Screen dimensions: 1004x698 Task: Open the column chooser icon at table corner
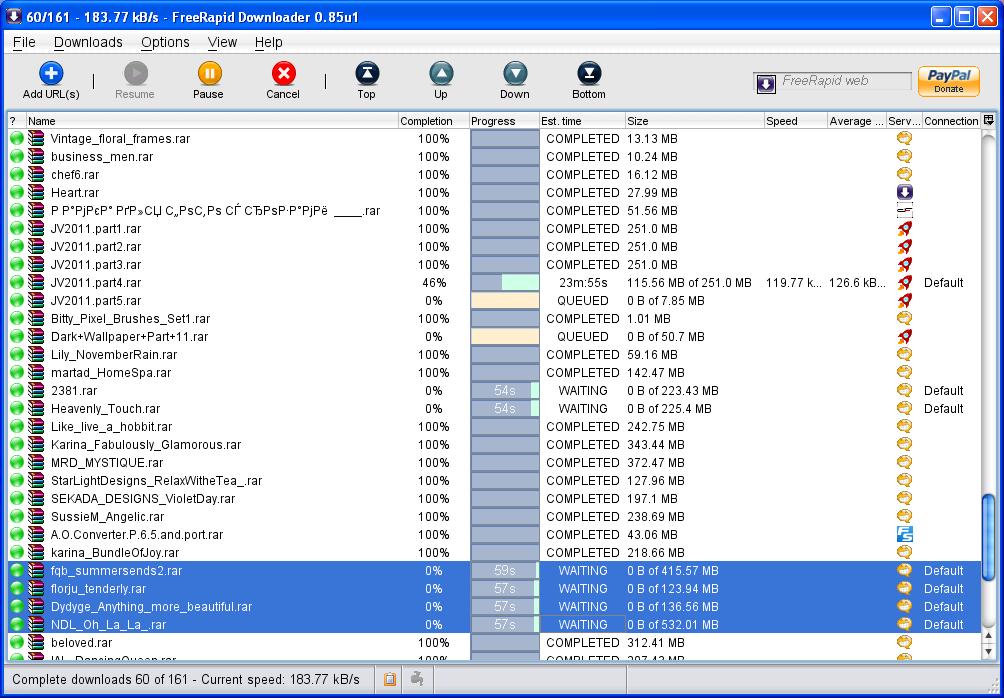point(989,121)
